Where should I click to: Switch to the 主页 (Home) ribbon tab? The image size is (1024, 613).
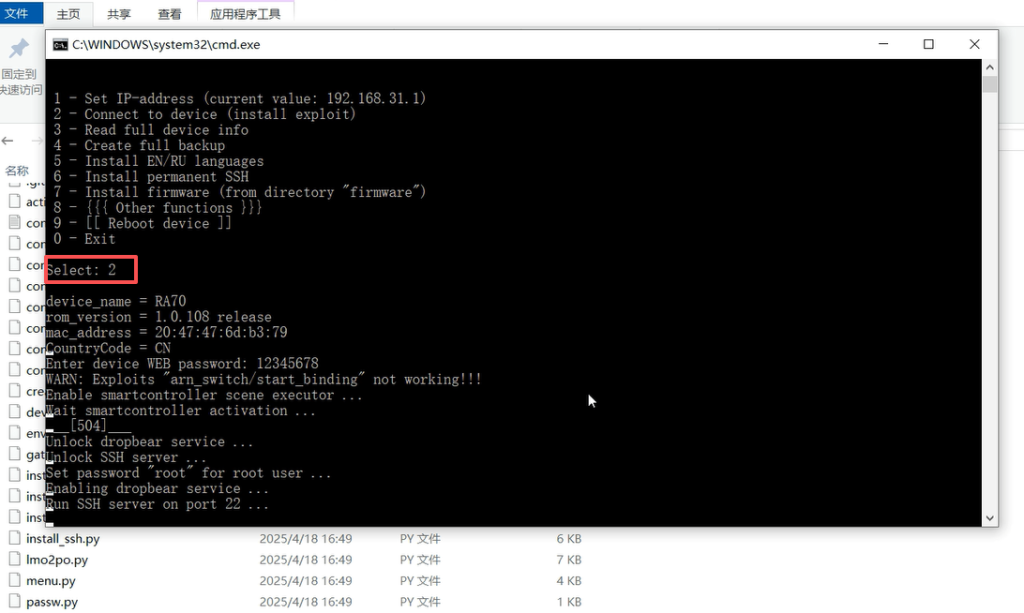pos(68,15)
